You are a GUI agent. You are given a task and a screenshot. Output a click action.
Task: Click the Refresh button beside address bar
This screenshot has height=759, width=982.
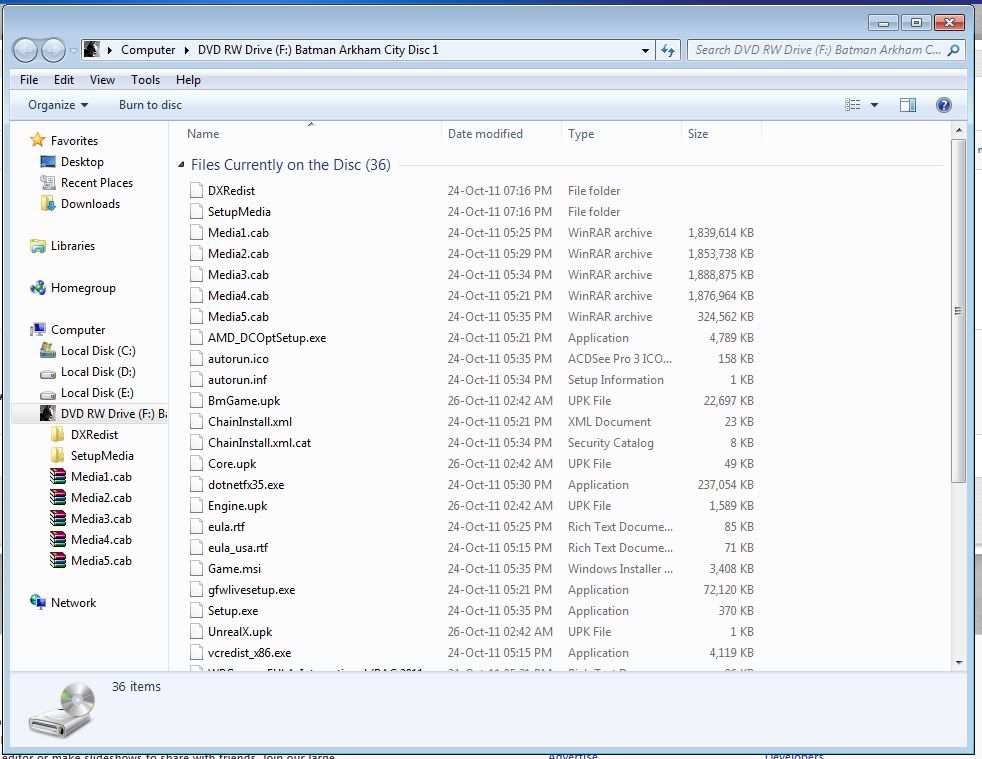pos(668,50)
